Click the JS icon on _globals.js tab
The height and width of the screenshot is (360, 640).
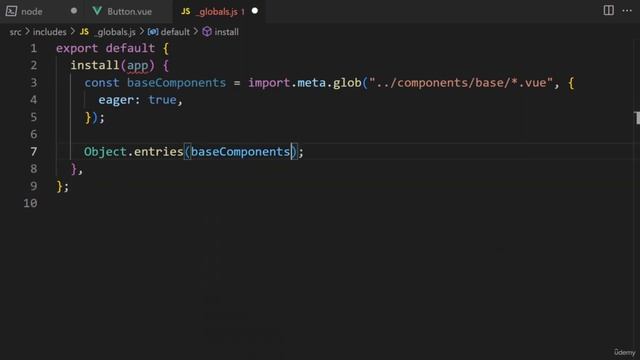(186, 11)
